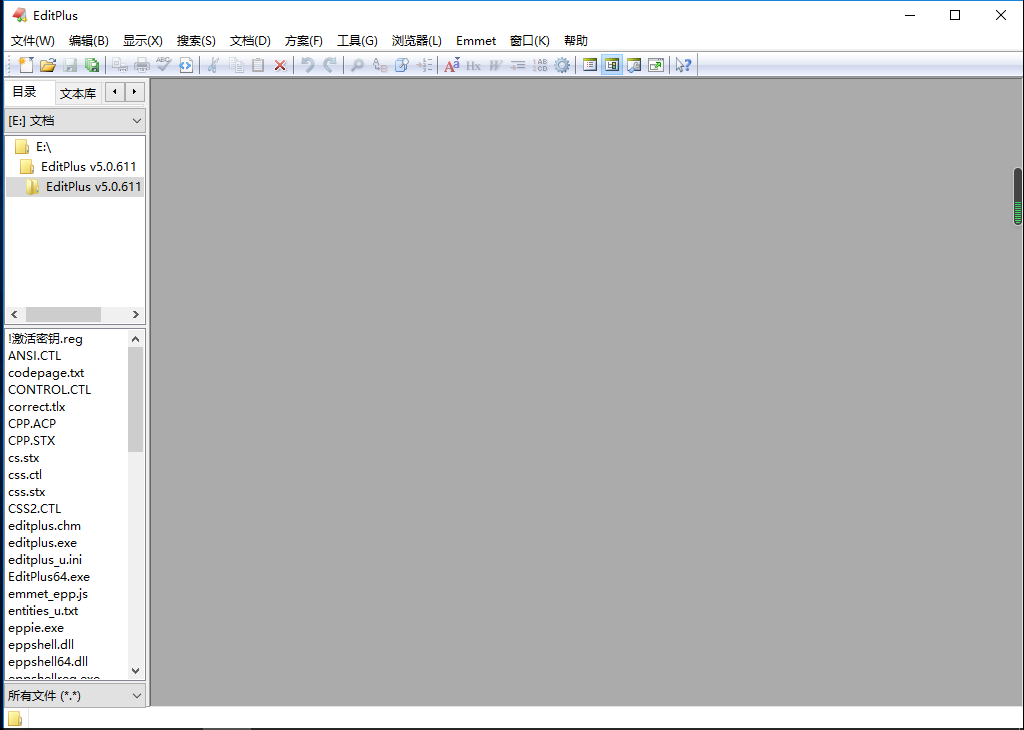The image size is (1024, 730).
Task: Toggle full screen with the rightmost view icon
Action: coord(656,65)
